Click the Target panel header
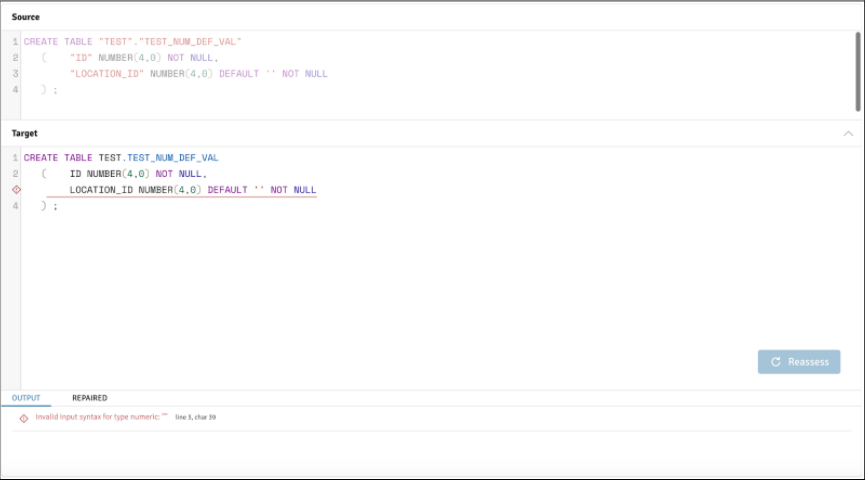The image size is (865, 480). point(25,133)
